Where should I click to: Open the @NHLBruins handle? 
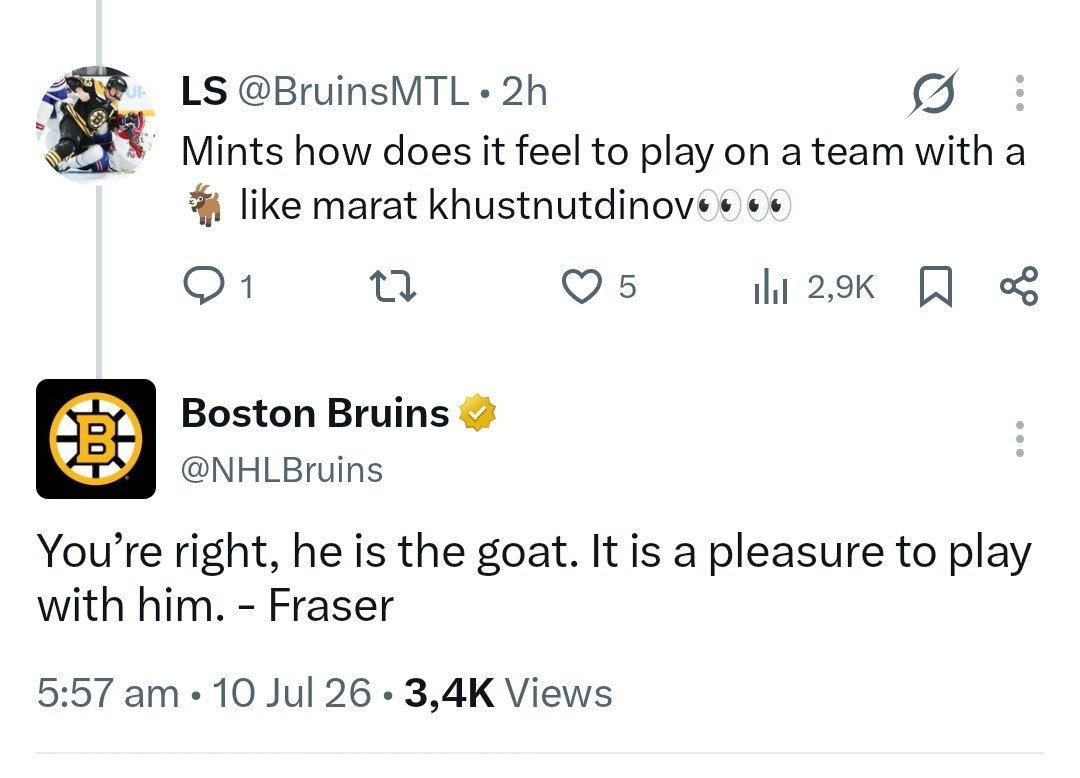point(282,470)
